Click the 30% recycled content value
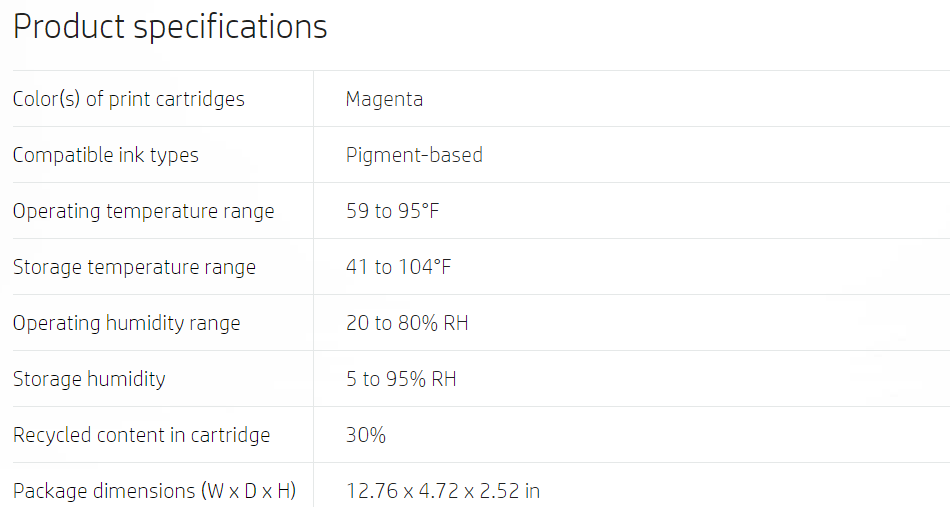Viewport: 950px width, 507px height. pos(366,435)
